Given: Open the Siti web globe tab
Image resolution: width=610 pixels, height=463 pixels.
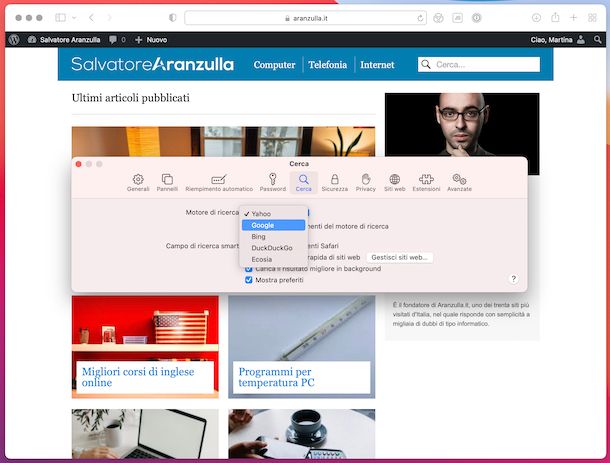Looking at the screenshot, I should [394, 182].
